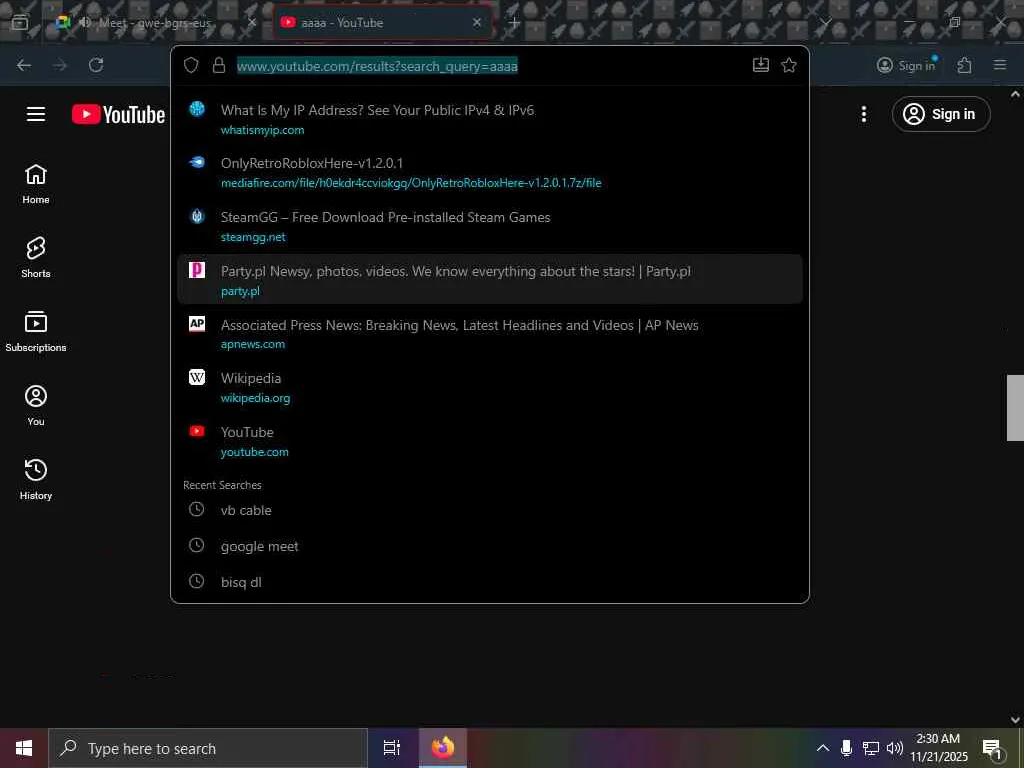Click the YouTube Sign in button

941,114
